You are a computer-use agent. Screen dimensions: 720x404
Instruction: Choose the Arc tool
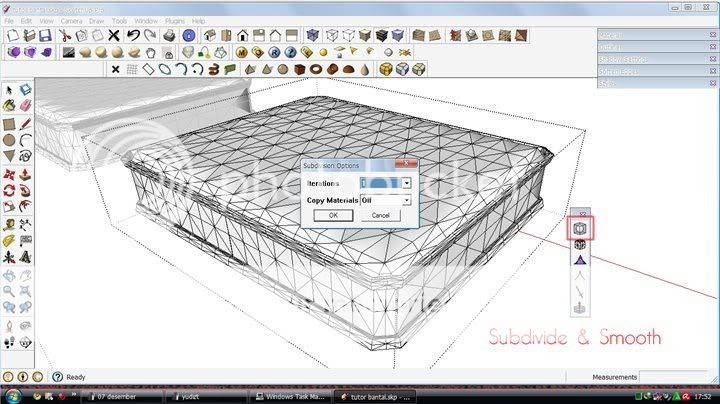click(x=25, y=140)
